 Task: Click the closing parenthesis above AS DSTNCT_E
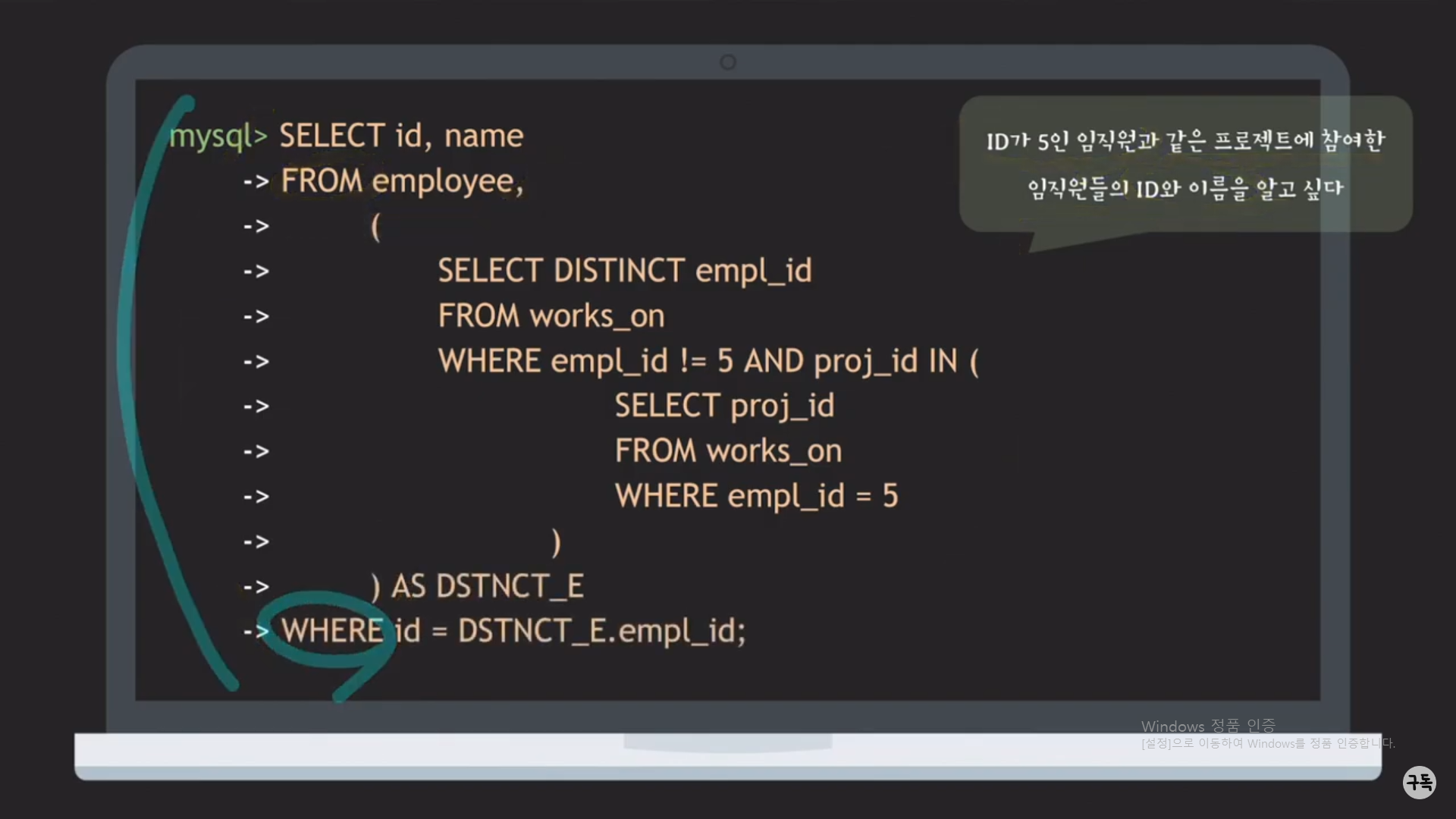pyautogui.click(x=557, y=542)
